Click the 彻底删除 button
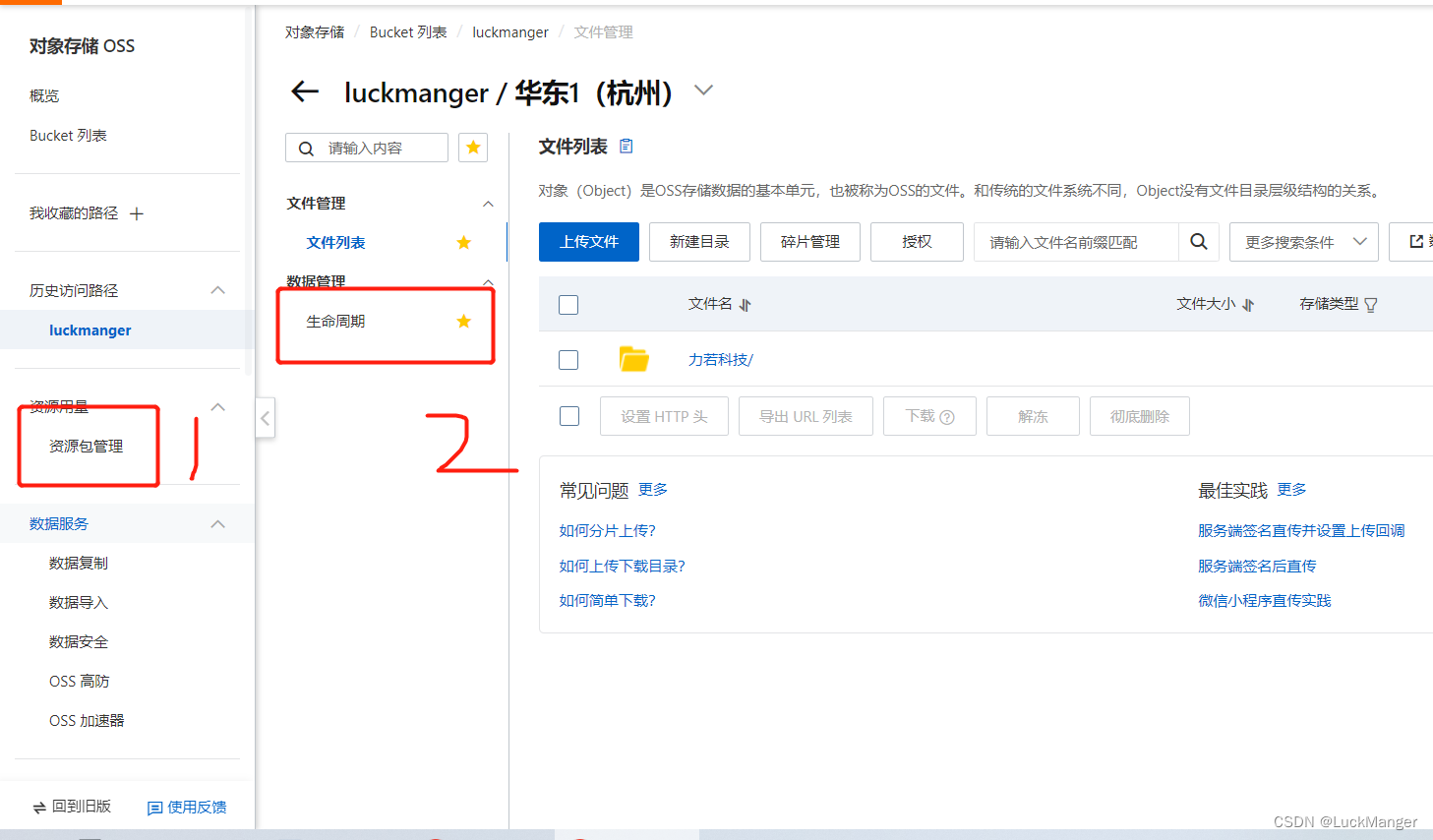The height and width of the screenshot is (840, 1433). (1140, 416)
